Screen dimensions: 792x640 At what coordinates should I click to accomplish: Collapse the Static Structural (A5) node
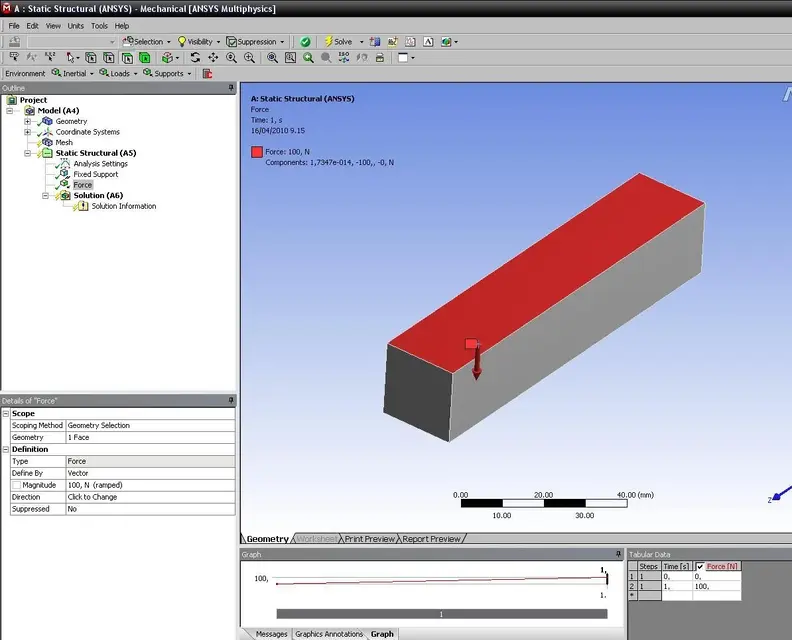27,153
